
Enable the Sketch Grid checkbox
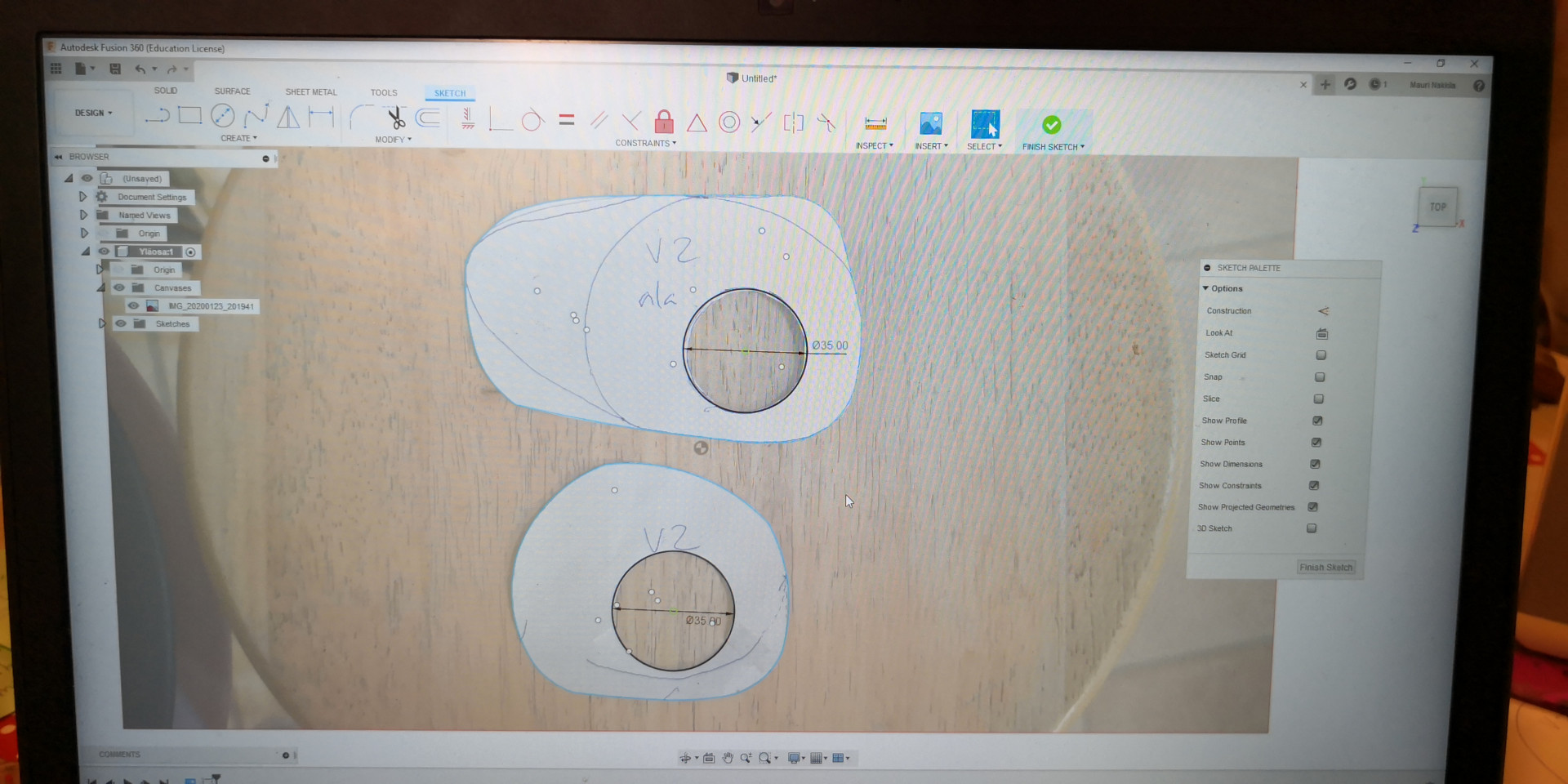[1321, 355]
